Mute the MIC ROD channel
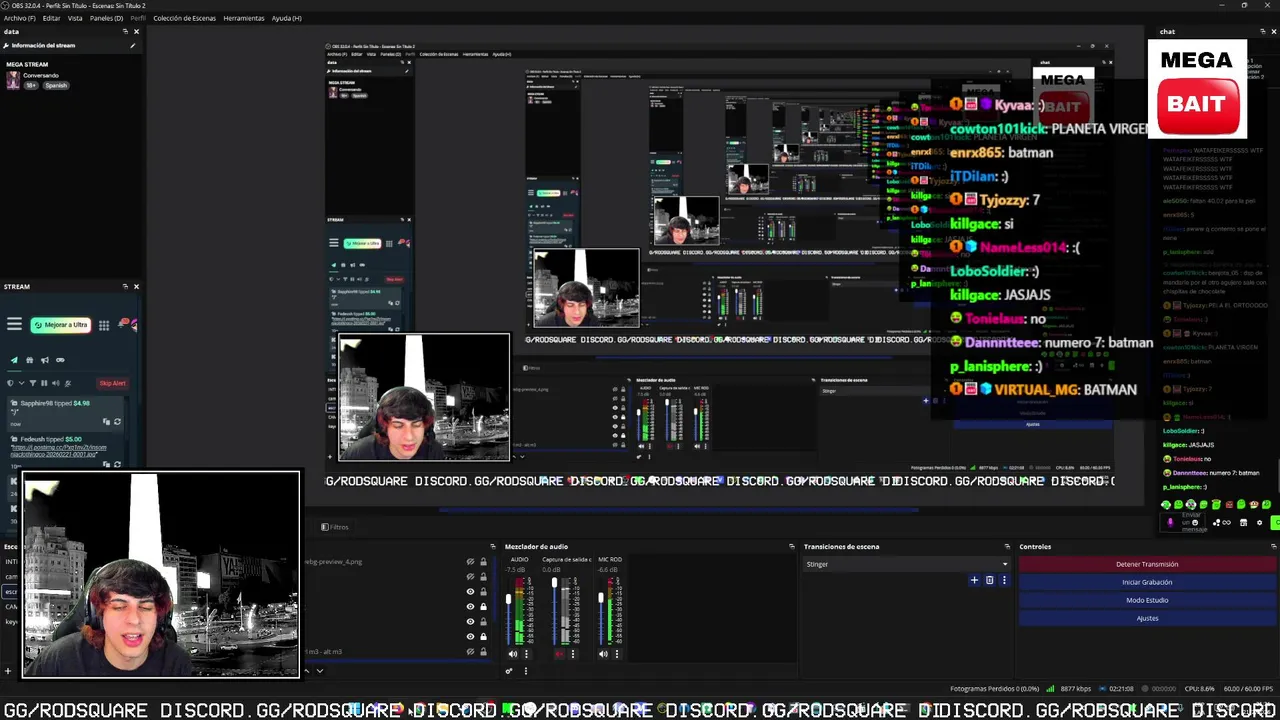This screenshot has width=1280, height=720. [x=603, y=654]
